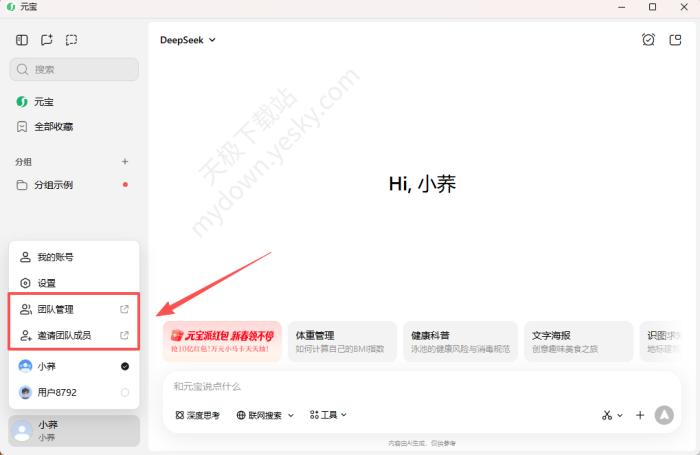Select 我的账号 menu item

[74, 257]
